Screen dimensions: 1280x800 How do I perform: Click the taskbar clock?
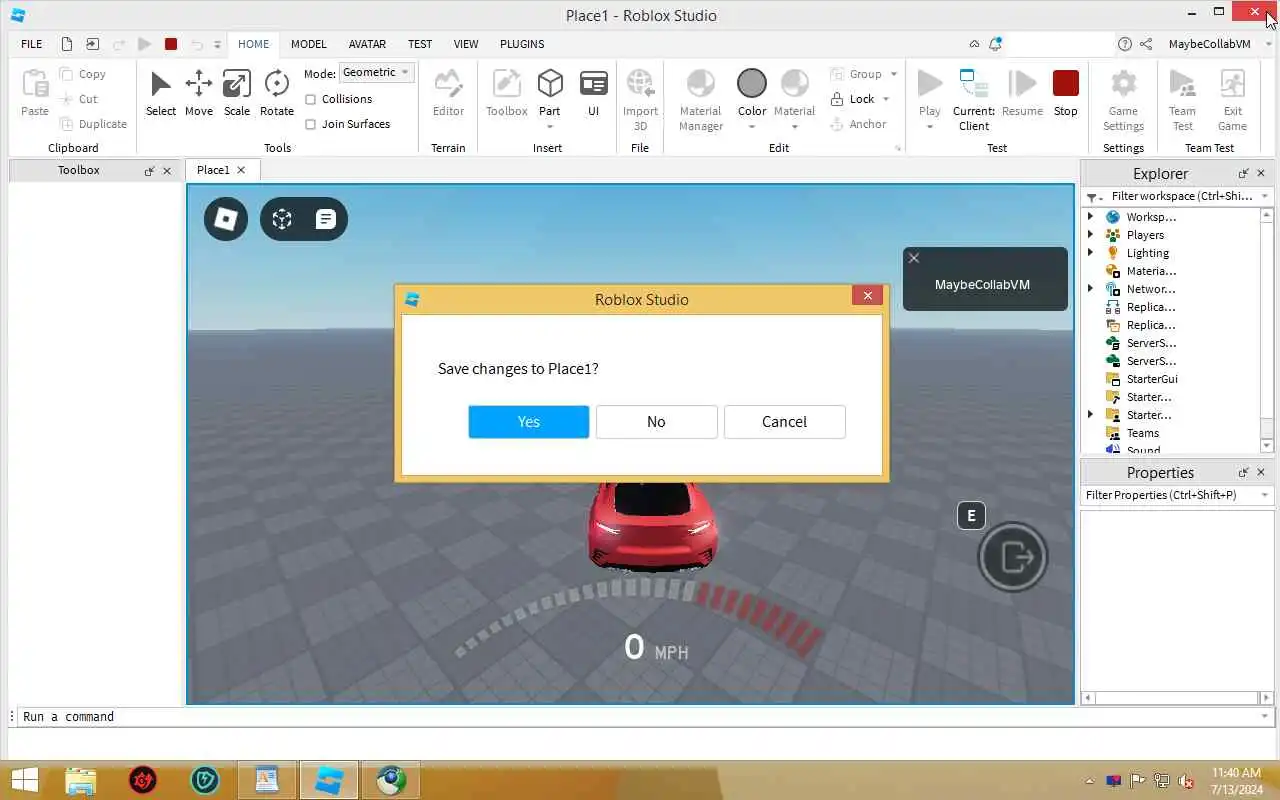(x=1236, y=781)
